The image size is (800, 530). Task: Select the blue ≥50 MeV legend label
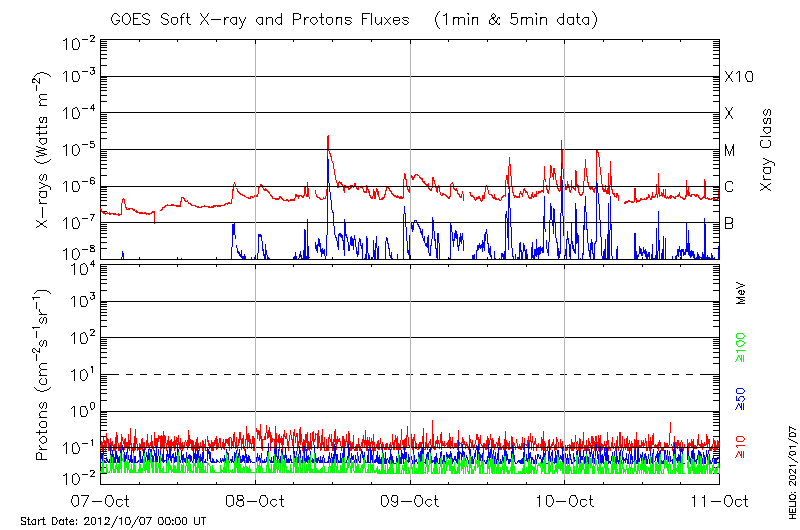point(741,399)
